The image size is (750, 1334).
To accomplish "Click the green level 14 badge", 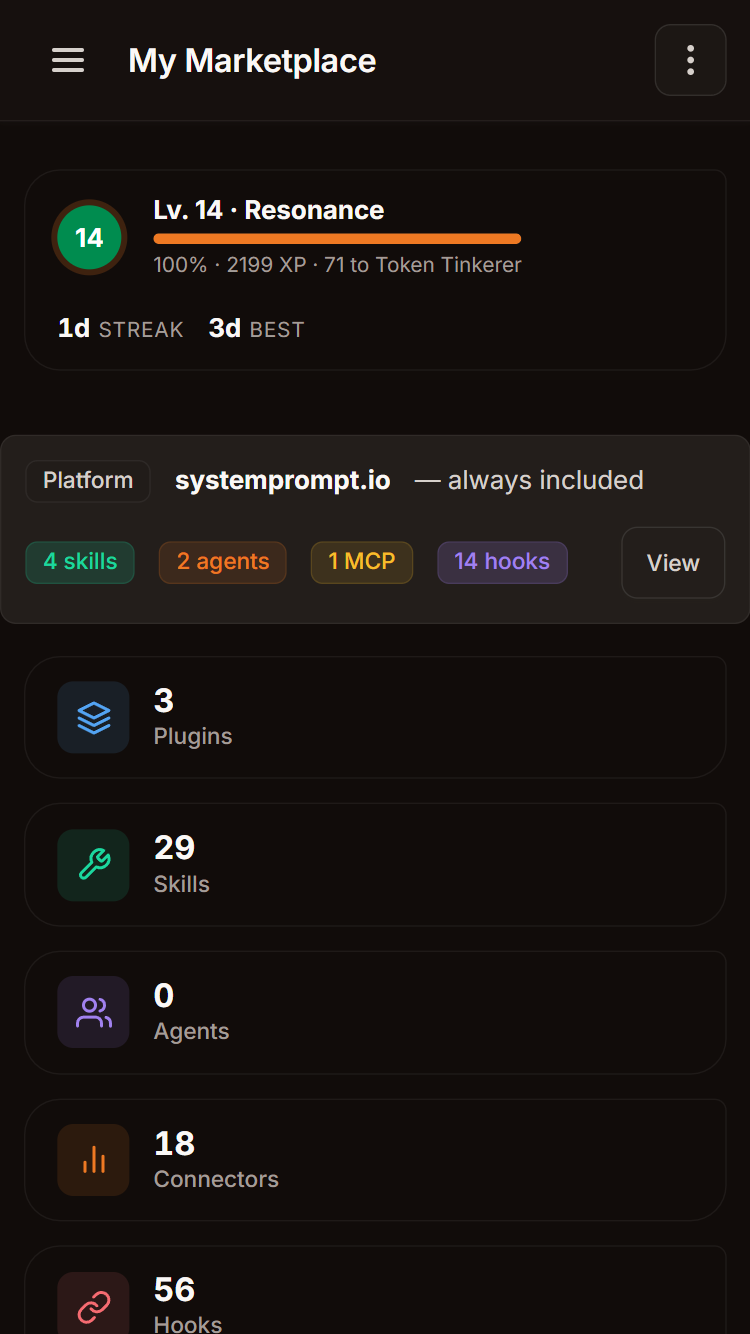I will coord(89,237).
